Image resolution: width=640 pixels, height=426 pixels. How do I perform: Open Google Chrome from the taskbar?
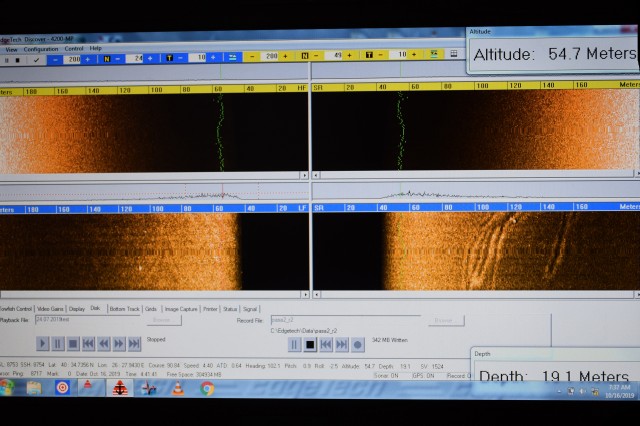207,388
